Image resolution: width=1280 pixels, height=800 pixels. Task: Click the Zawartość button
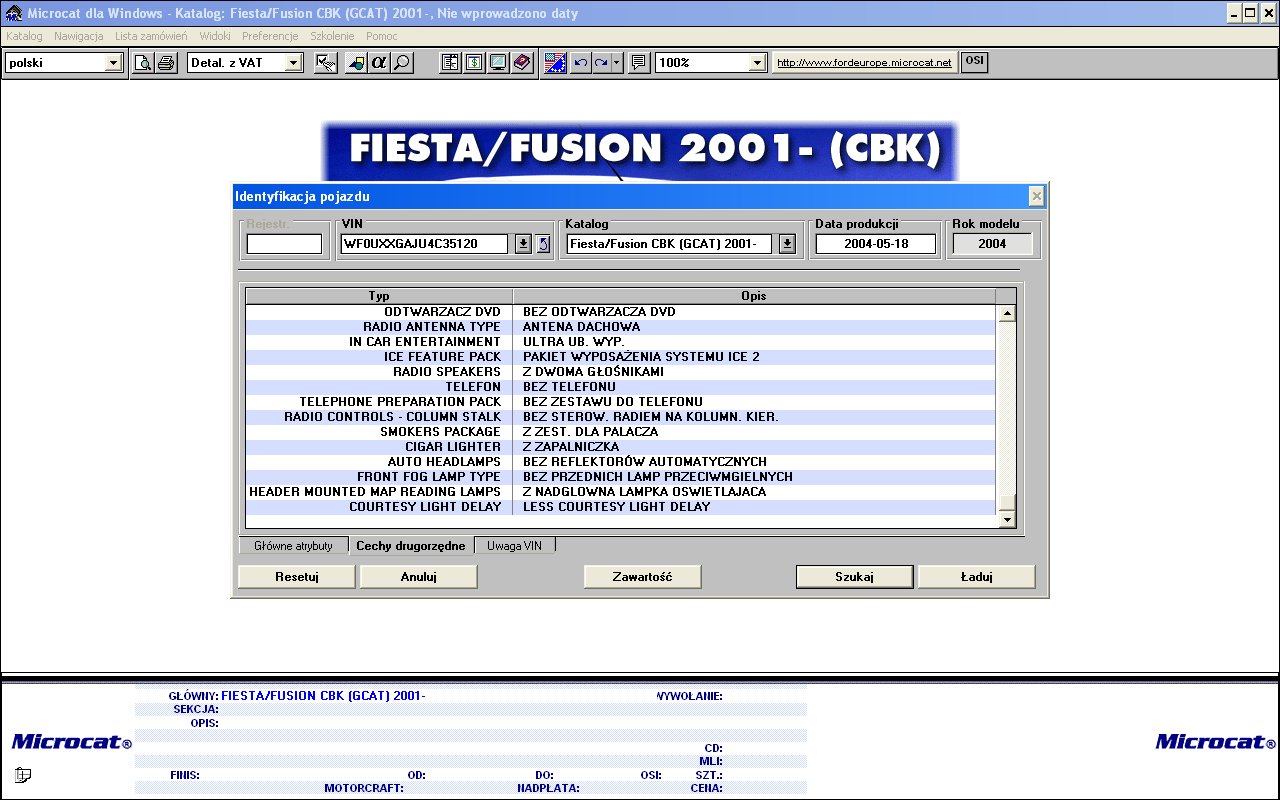pyautogui.click(x=642, y=577)
